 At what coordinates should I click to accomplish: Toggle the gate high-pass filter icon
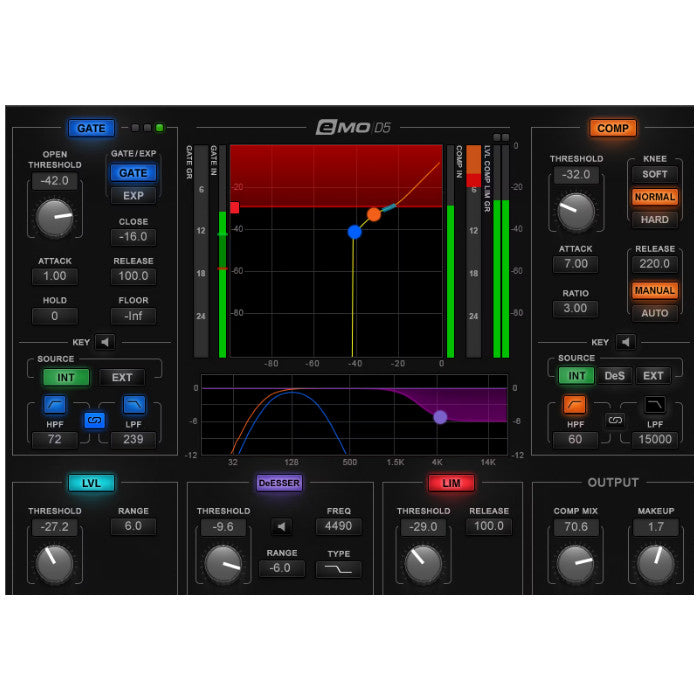55,405
